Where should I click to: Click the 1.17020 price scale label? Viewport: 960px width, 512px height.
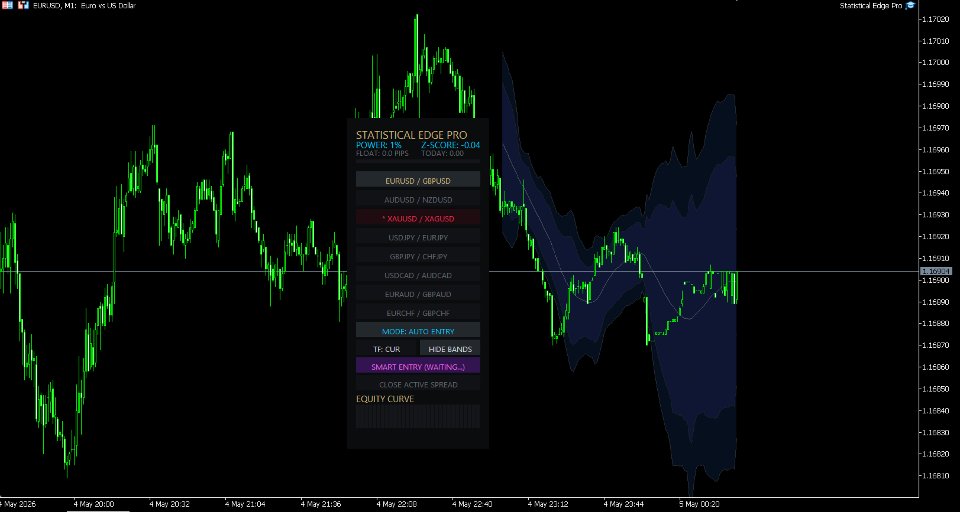click(x=935, y=19)
